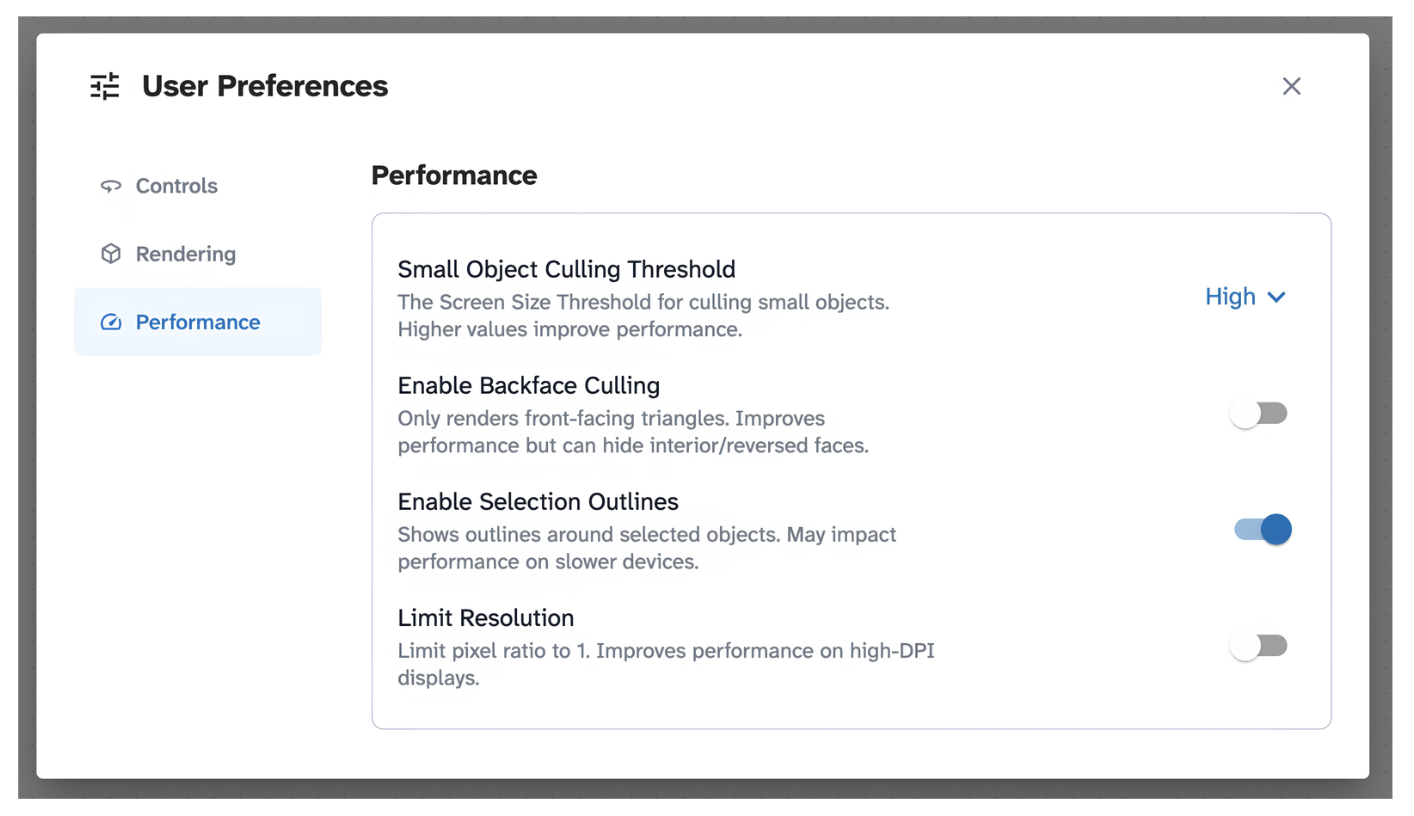Click the sliders icon beside User Preferences
1414x816 pixels.
click(105, 87)
